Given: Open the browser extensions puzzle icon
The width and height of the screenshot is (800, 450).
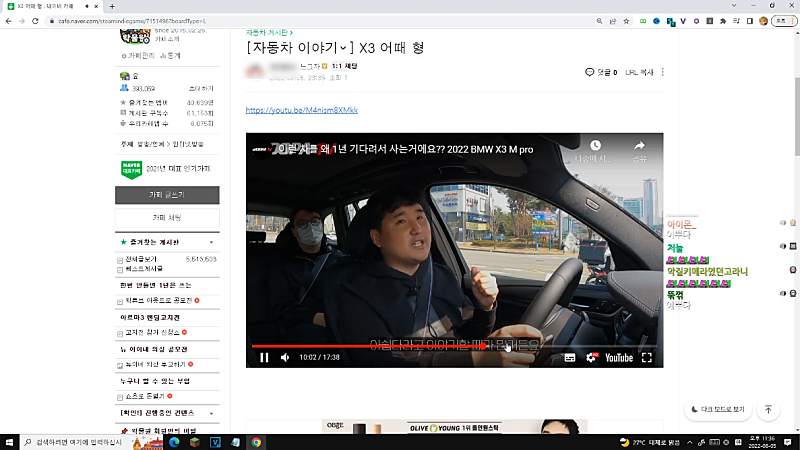Looking at the screenshot, I should point(723,21).
